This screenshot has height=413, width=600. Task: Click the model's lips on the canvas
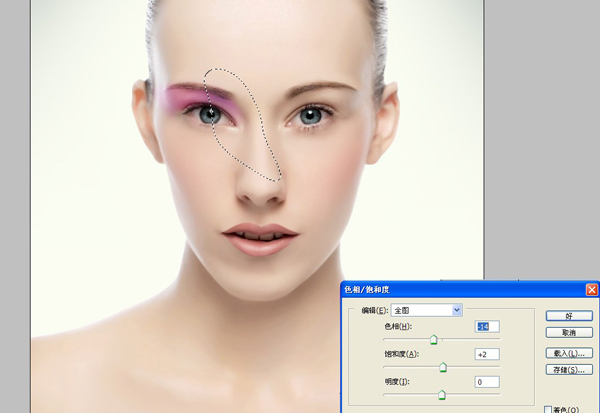(260, 239)
